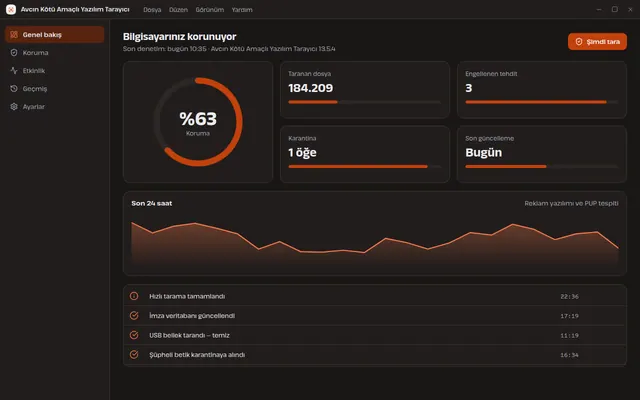This screenshot has width=640, height=400.
Task: Click the Taranan dosya progress bar
Action: point(364,102)
